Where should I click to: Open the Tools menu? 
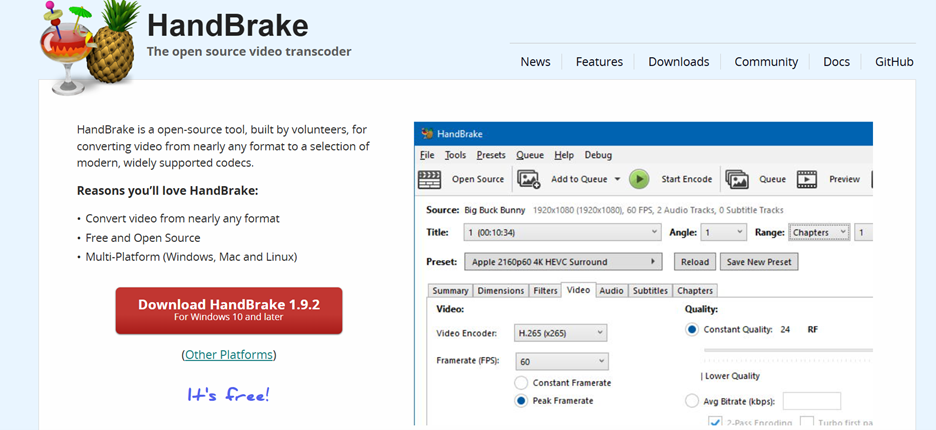[455, 155]
